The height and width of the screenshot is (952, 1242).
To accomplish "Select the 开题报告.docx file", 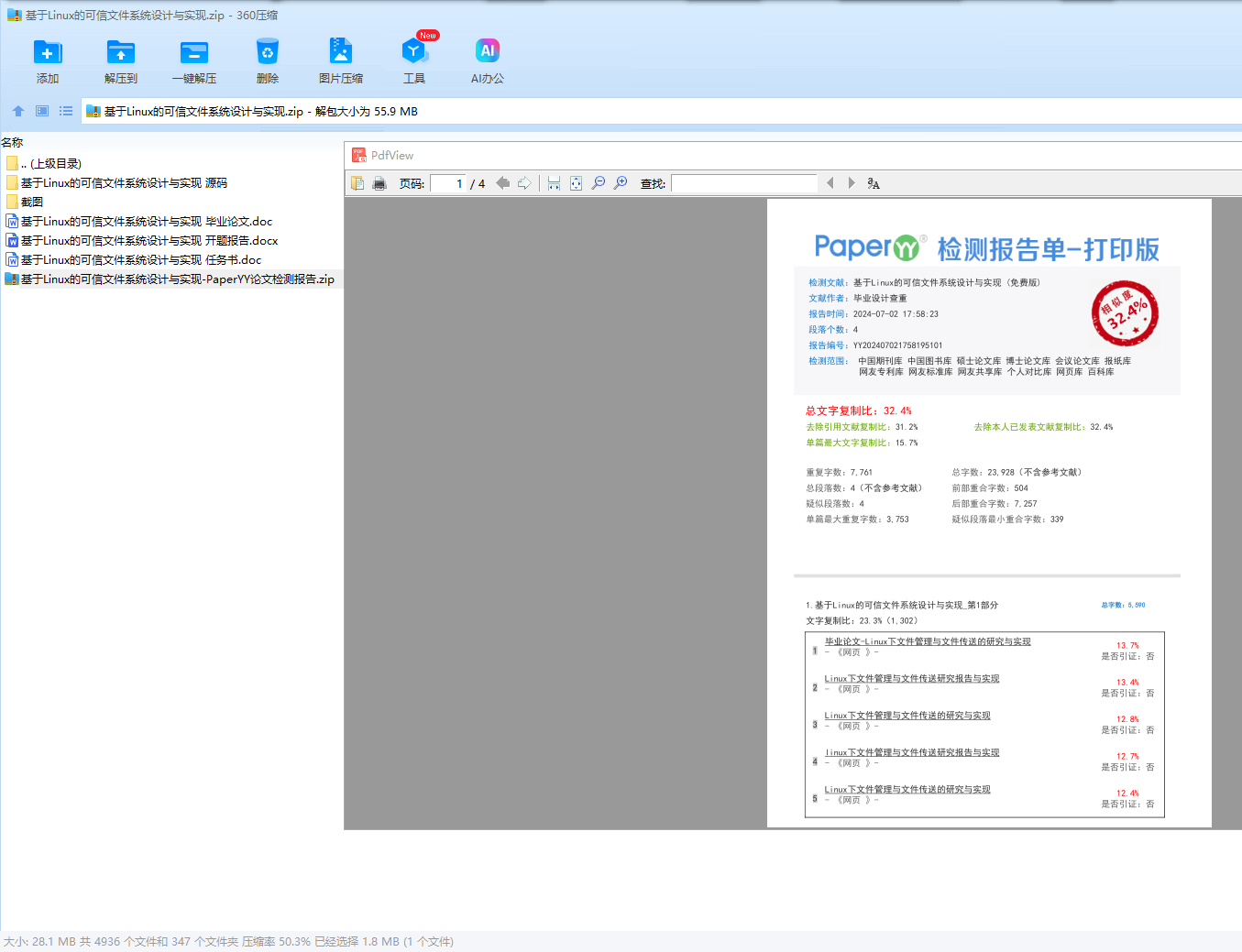I will point(142,240).
